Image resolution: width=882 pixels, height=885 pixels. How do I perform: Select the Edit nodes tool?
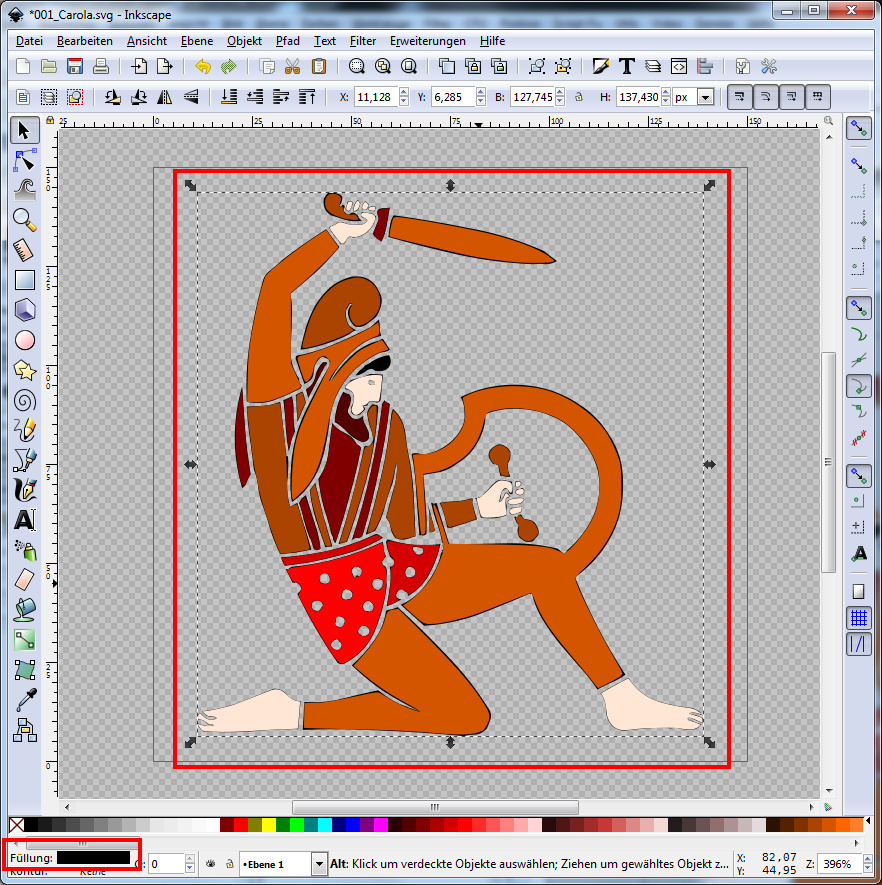pos(25,160)
